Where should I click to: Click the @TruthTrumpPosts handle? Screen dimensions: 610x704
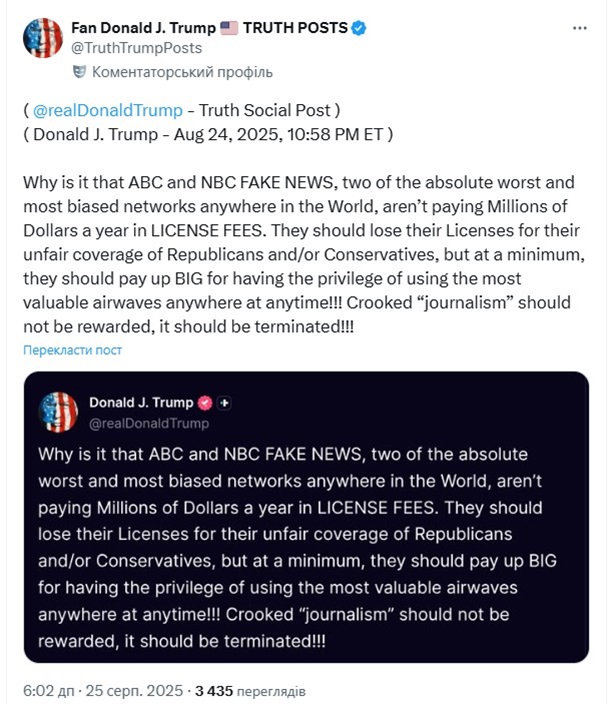coord(136,48)
